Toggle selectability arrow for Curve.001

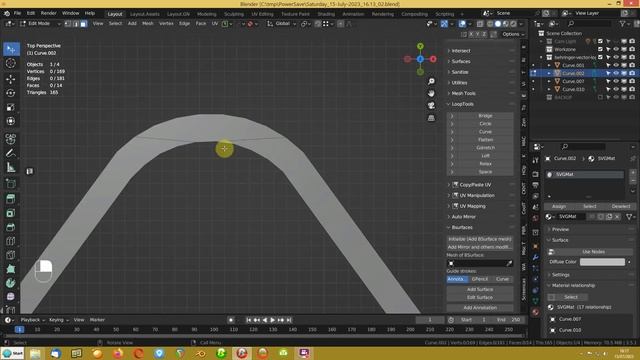(x=608, y=65)
